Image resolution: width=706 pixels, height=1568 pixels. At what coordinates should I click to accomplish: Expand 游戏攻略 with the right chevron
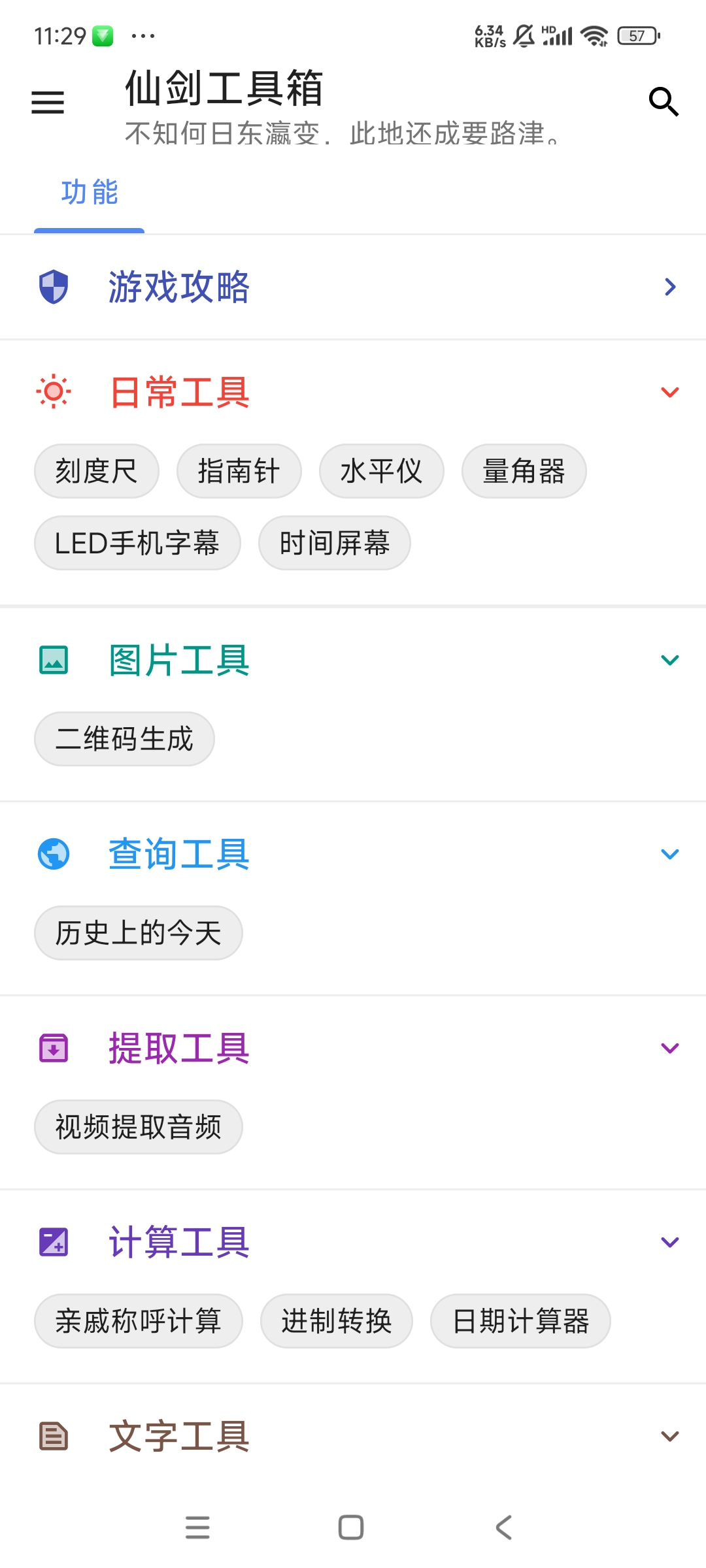coord(670,287)
